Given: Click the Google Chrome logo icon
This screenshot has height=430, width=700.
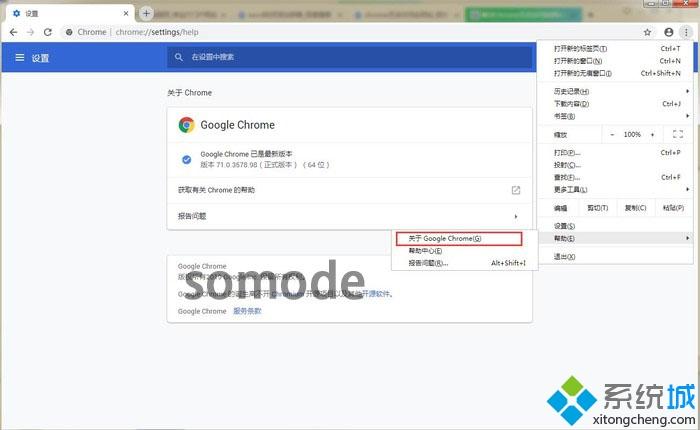Looking at the screenshot, I should (x=187, y=125).
